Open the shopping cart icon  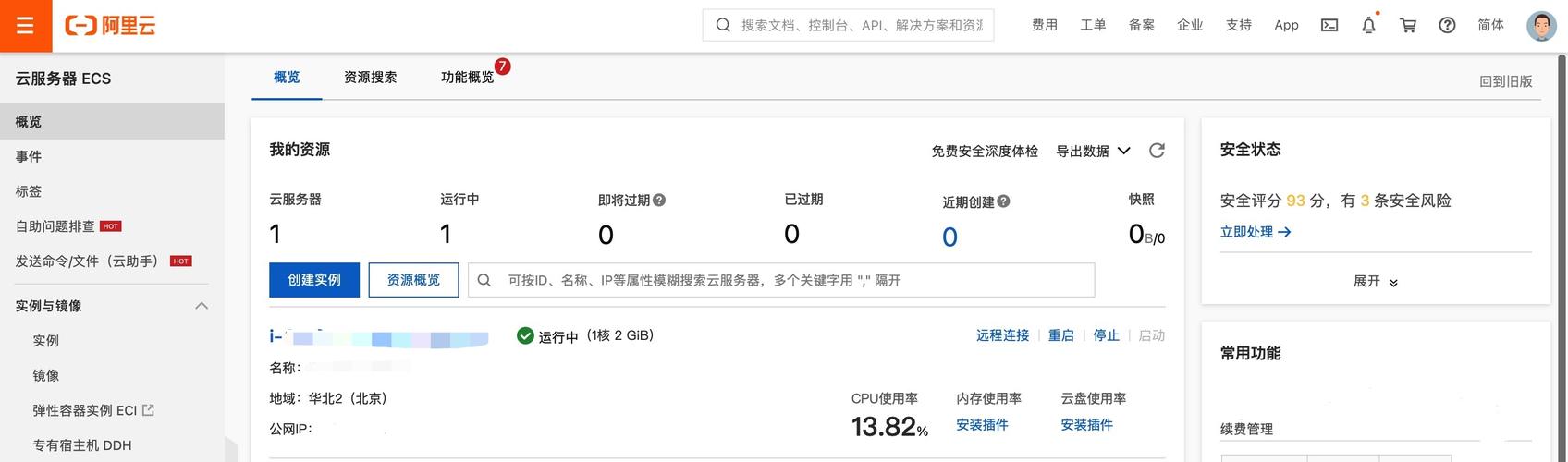click(1408, 25)
